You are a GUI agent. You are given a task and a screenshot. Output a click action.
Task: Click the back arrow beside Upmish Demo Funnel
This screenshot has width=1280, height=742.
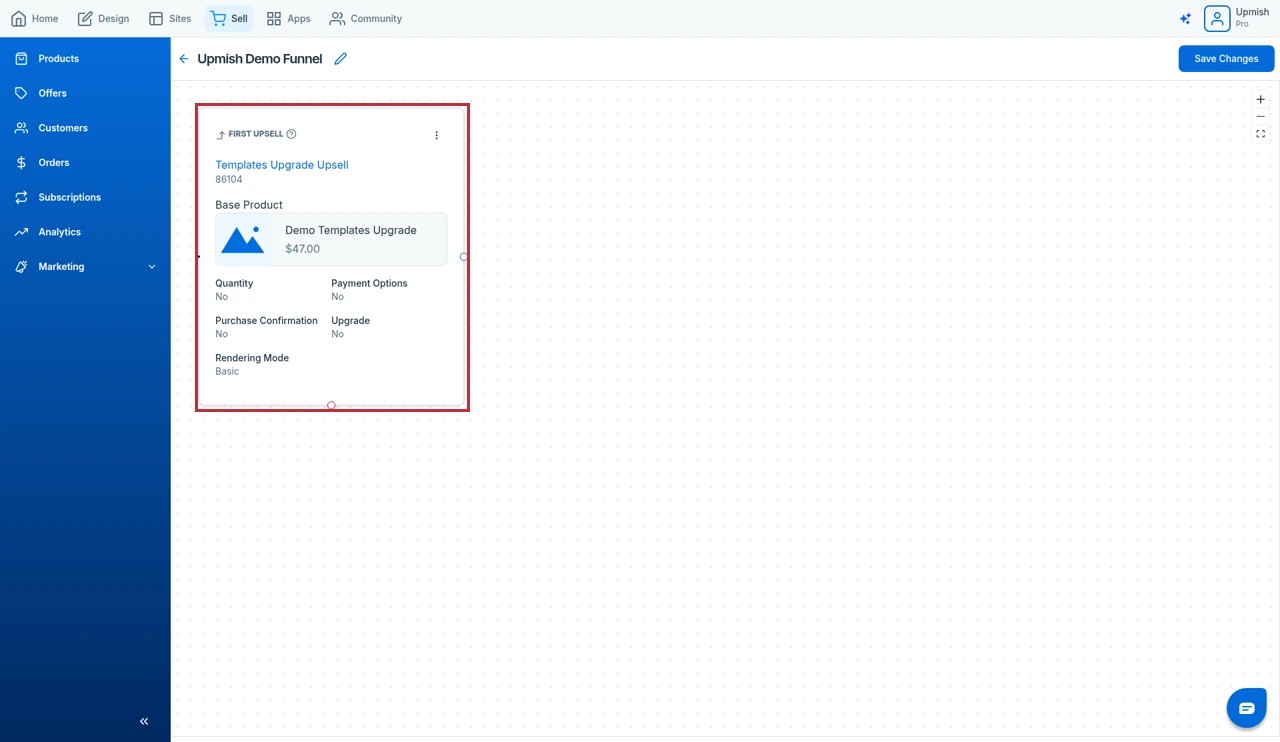tap(184, 59)
